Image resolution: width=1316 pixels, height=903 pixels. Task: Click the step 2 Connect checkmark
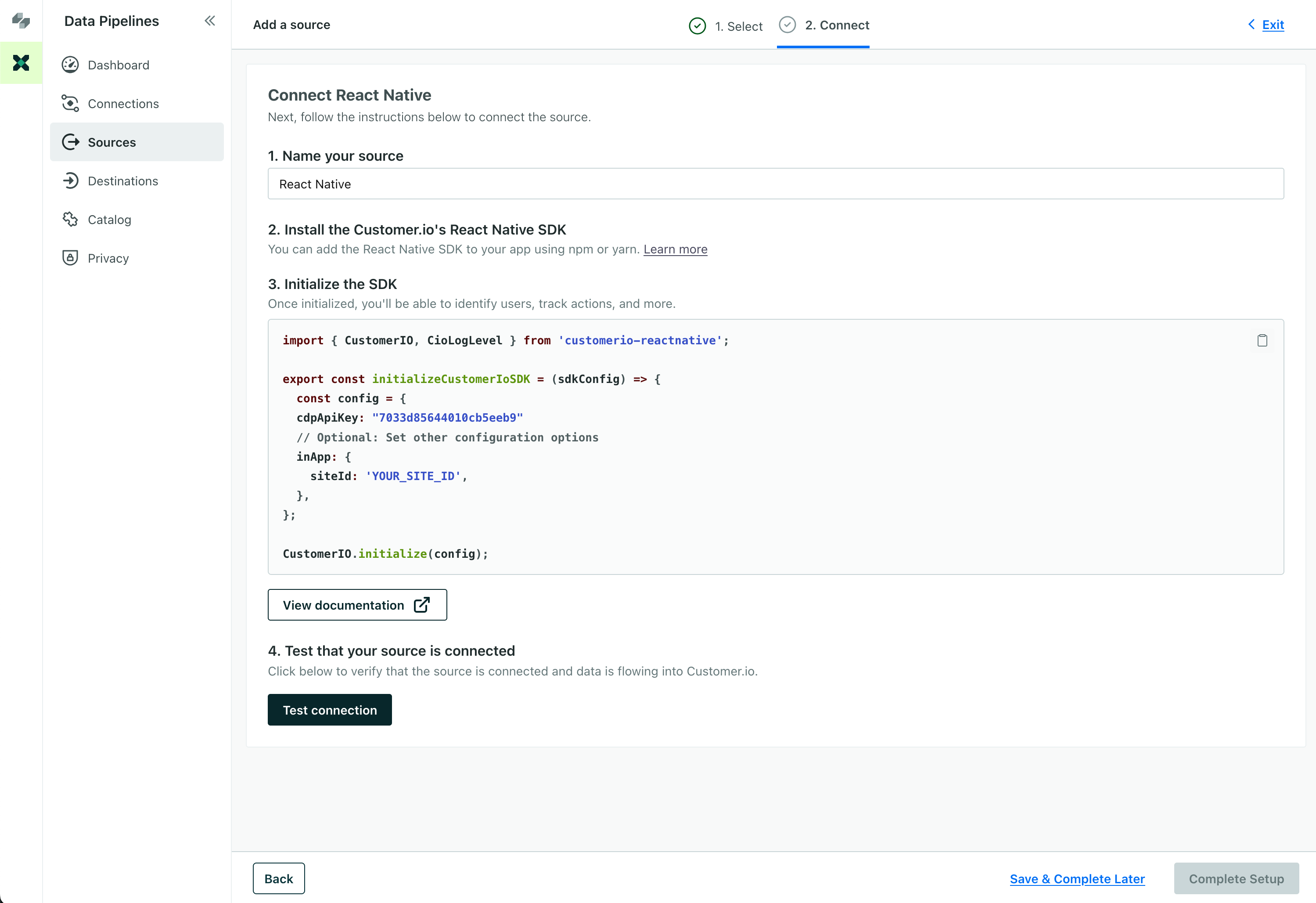point(789,24)
